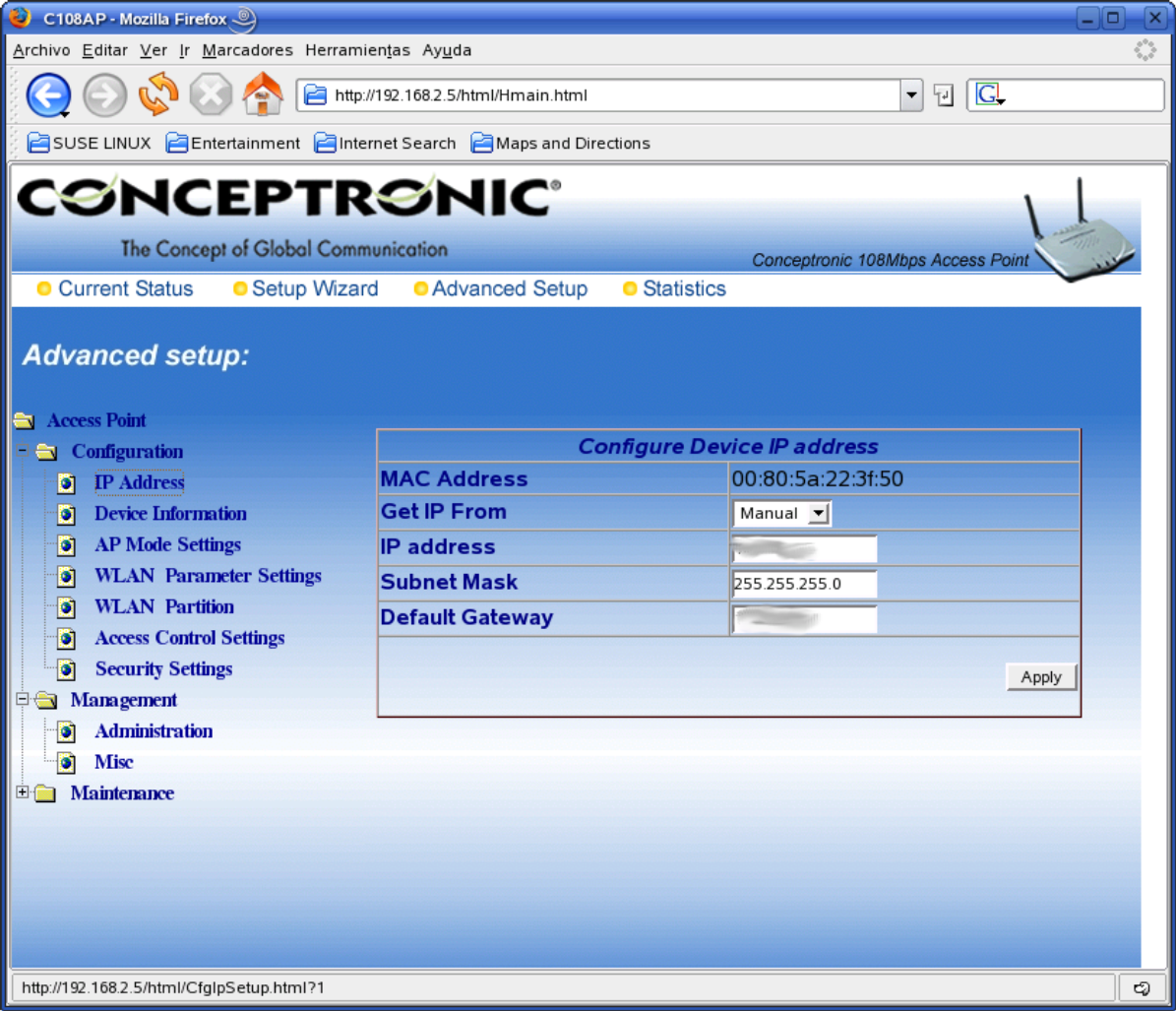Open the Ver menu
Viewport: 1176px width, 1011px height.
153,50
